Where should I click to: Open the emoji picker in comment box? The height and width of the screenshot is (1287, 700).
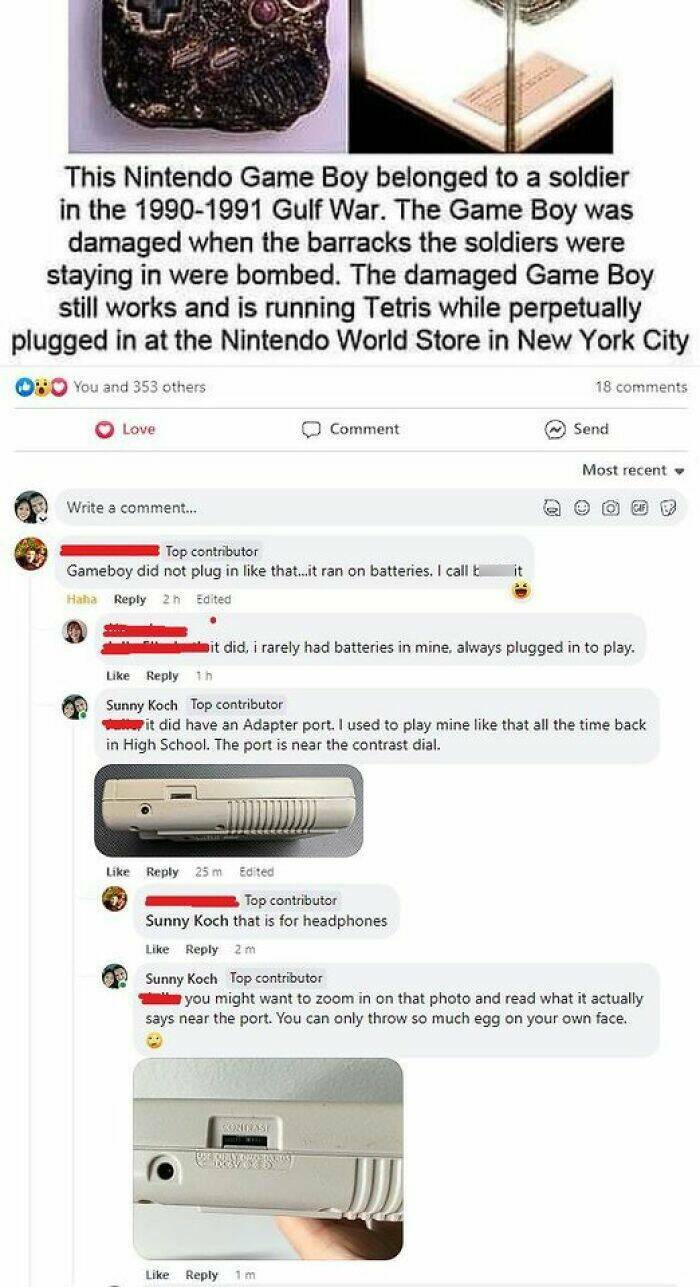[x=580, y=508]
